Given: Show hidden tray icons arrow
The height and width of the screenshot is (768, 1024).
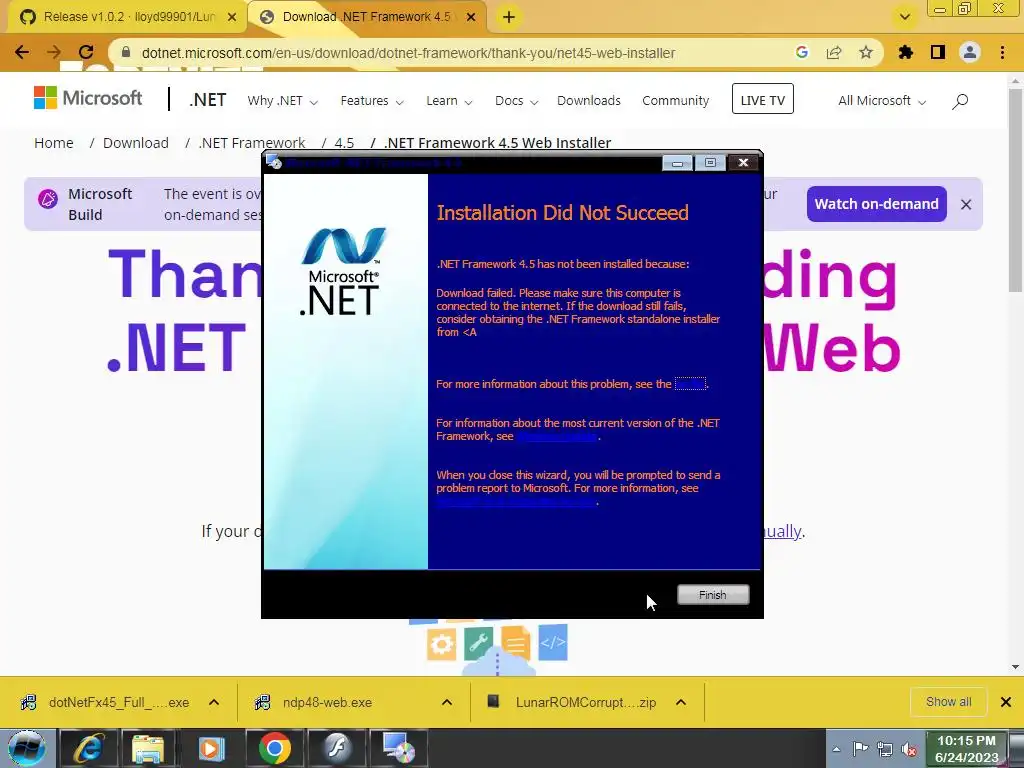Looking at the screenshot, I should tap(837, 749).
